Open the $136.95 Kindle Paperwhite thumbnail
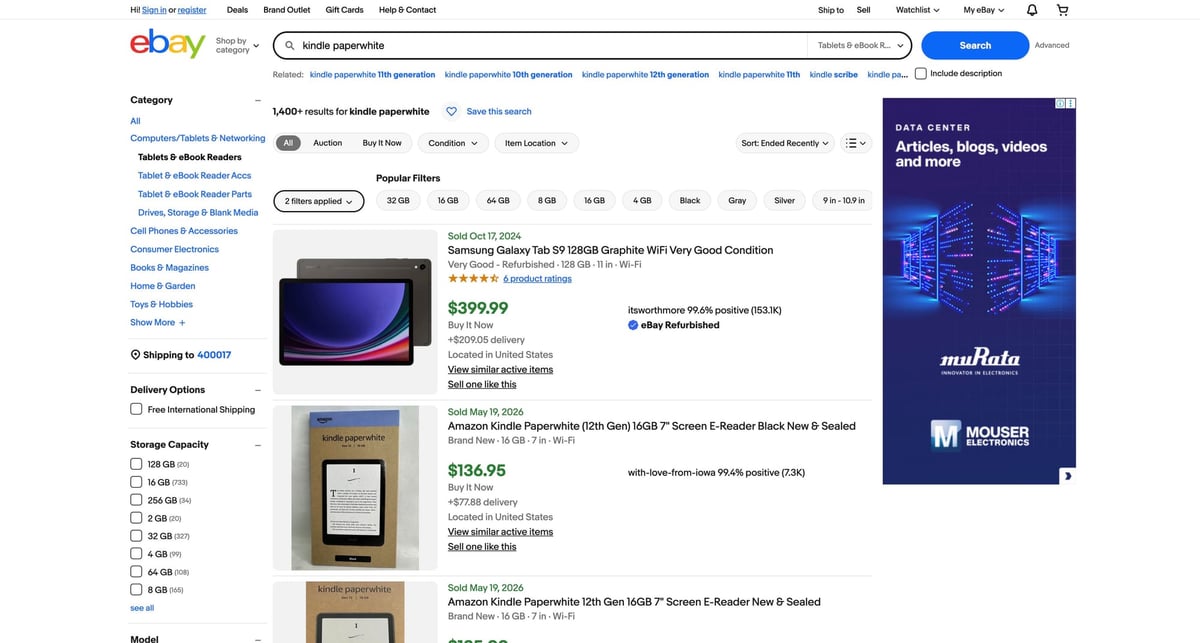 (x=355, y=488)
